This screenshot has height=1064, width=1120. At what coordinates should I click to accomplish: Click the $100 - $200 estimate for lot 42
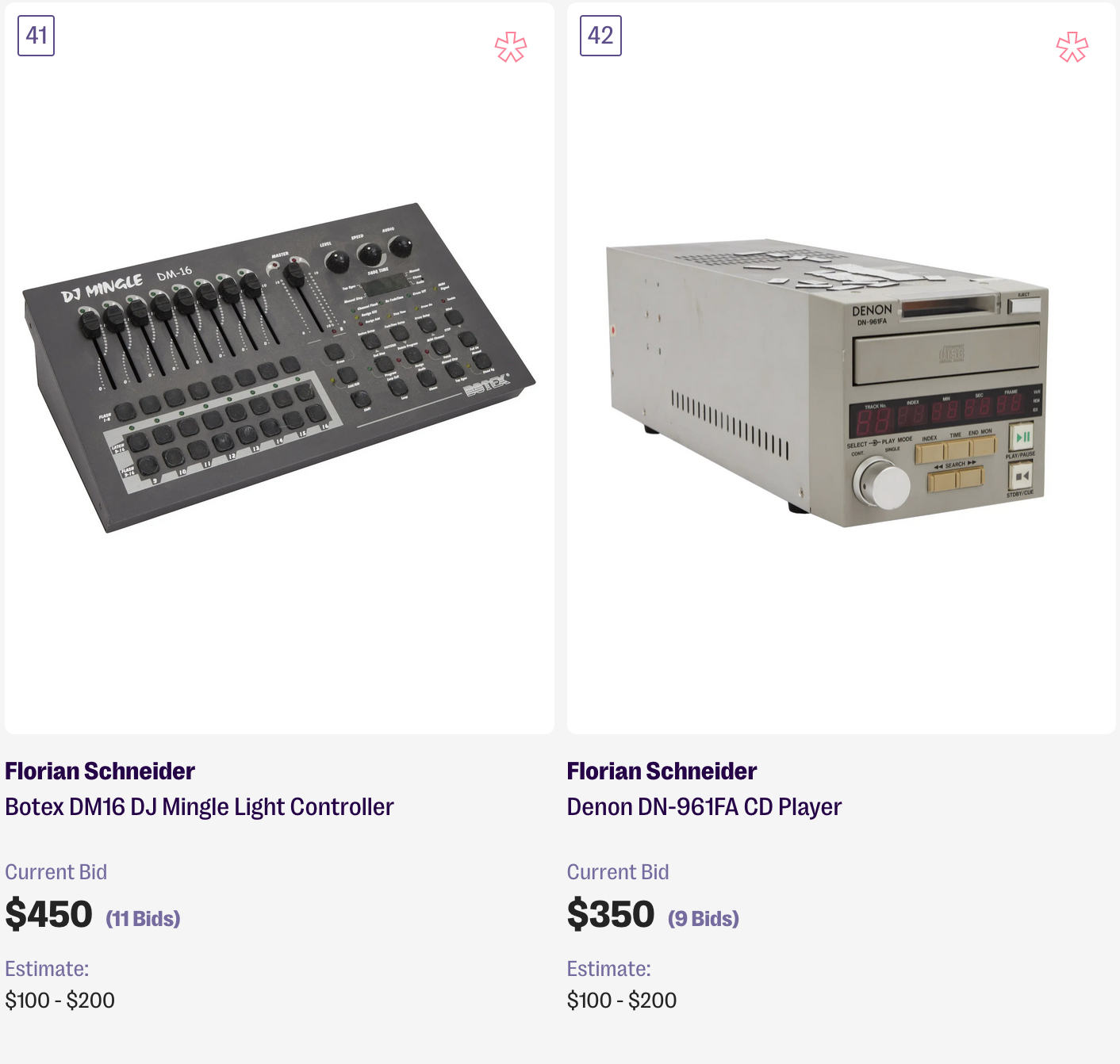click(x=622, y=1001)
